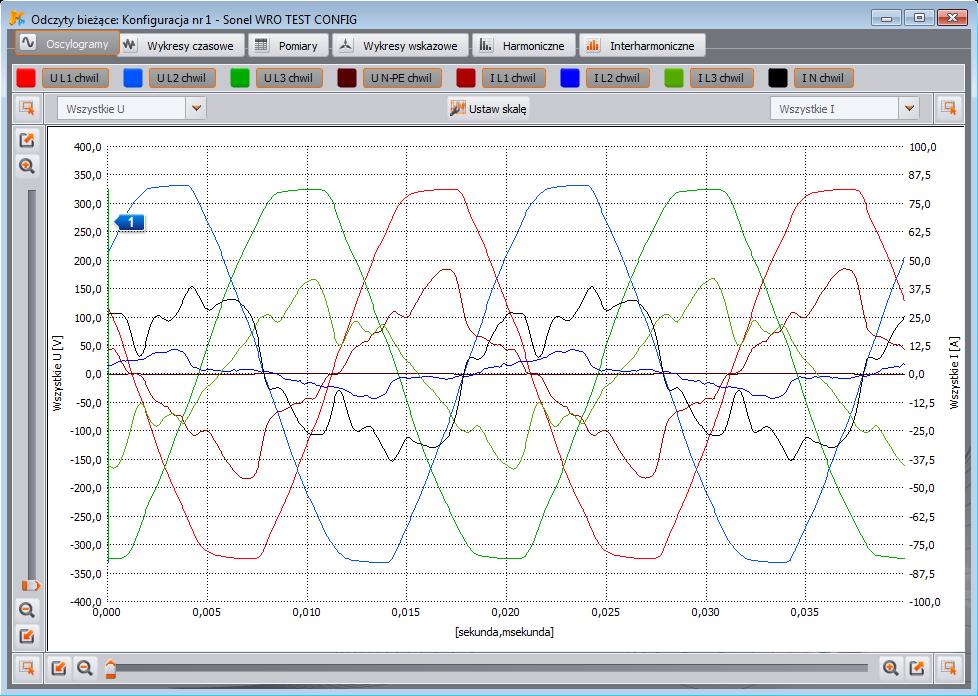Click the vertical zoom slider track

[32, 385]
